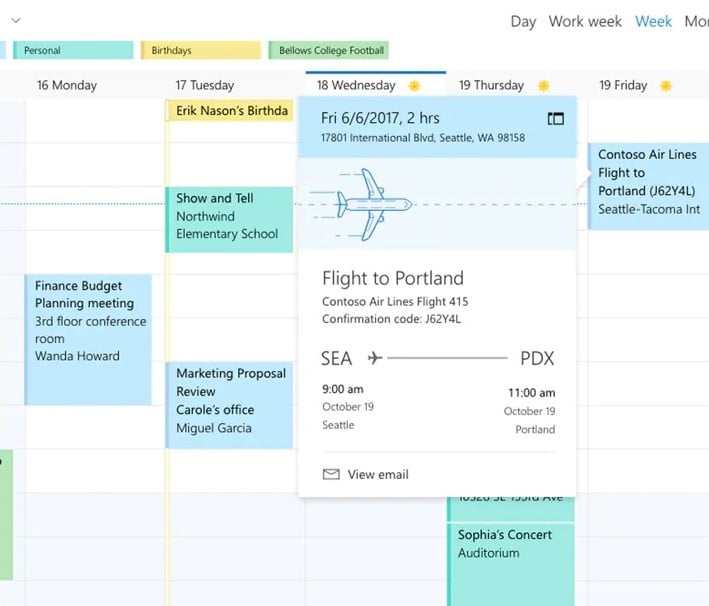This screenshot has height=606, width=709.
Task: Toggle the Bellows College Football calendar
Action: point(328,50)
